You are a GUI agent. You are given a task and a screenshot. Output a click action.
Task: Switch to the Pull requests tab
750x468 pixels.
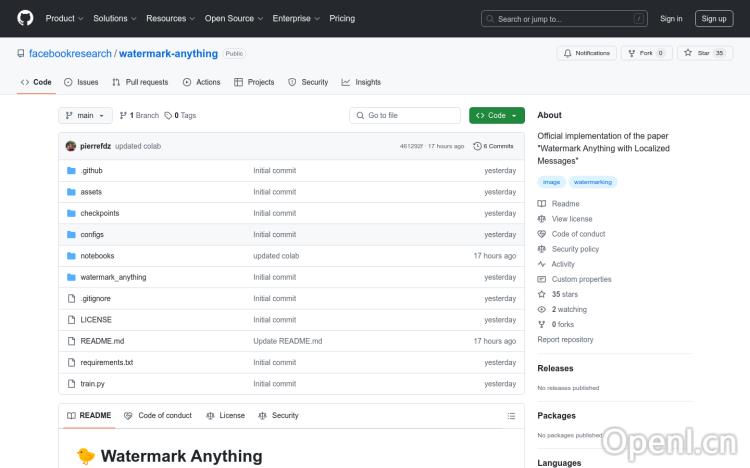click(141, 82)
